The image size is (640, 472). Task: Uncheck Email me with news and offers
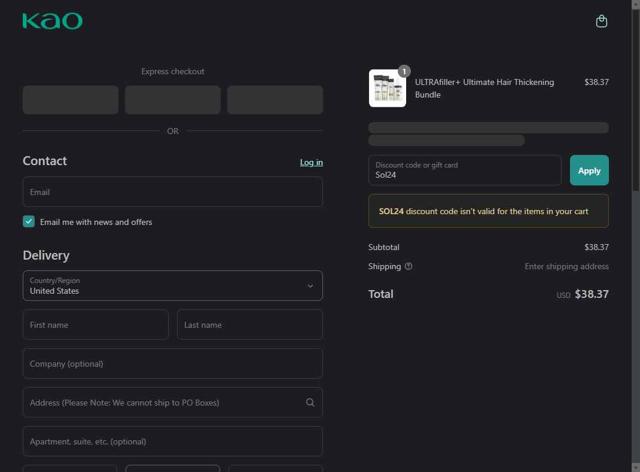point(29,221)
